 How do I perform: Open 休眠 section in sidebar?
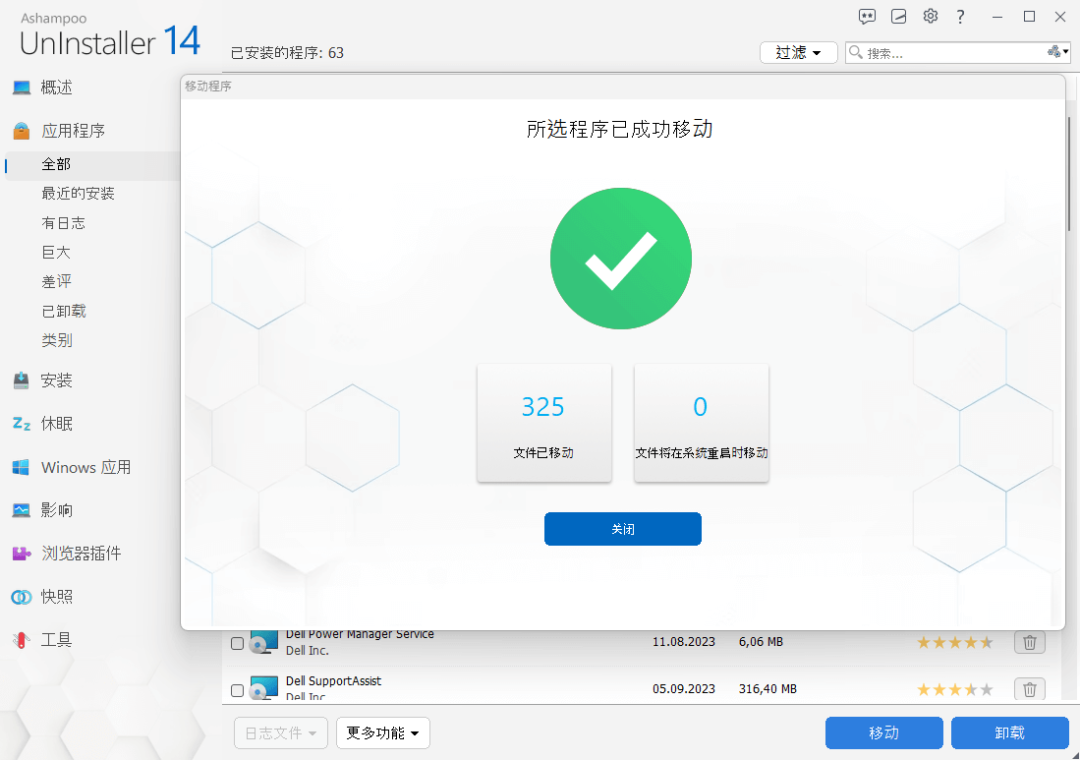pyautogui.click(x=56, y=424)
